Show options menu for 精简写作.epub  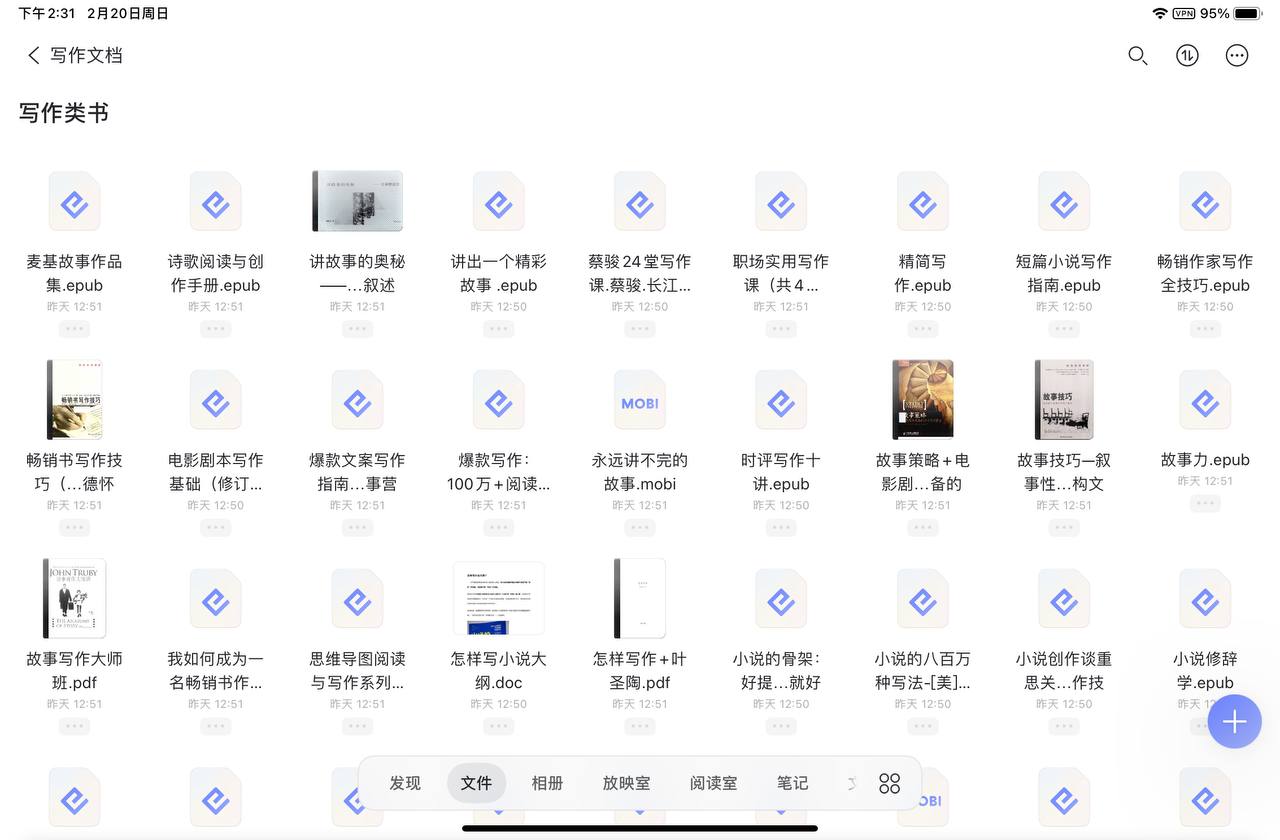tap(922, 328)
